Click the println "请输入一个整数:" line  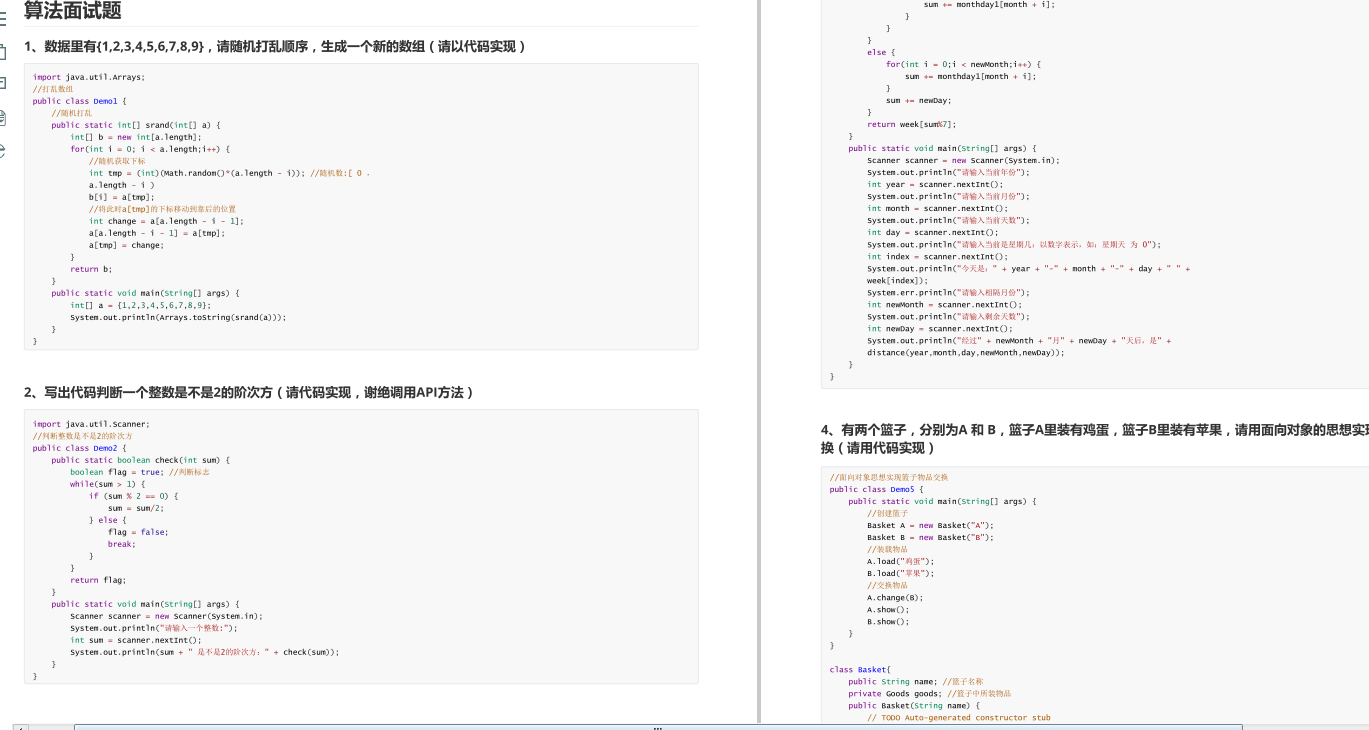pyautogui.click(x=152, y=628)
